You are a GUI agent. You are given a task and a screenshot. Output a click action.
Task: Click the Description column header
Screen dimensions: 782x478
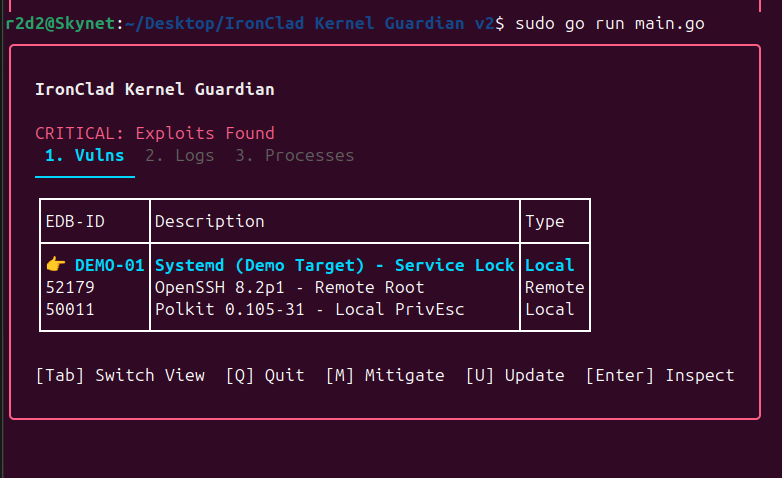209,221
